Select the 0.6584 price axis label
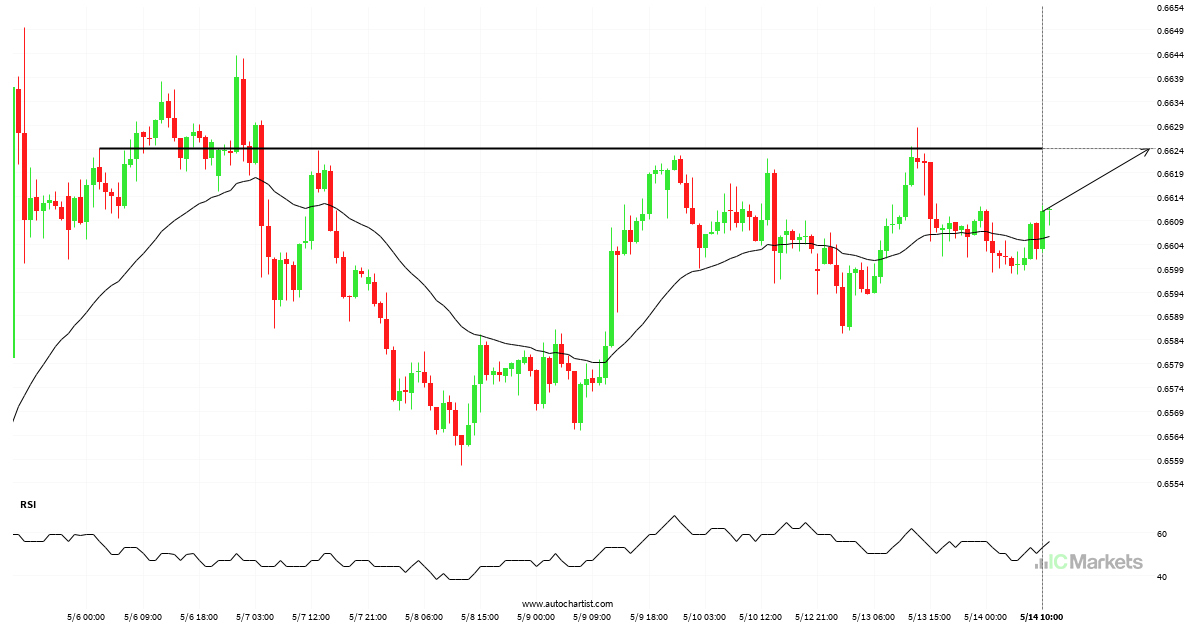This screenshot has height=630, width=1200. 1170,341
